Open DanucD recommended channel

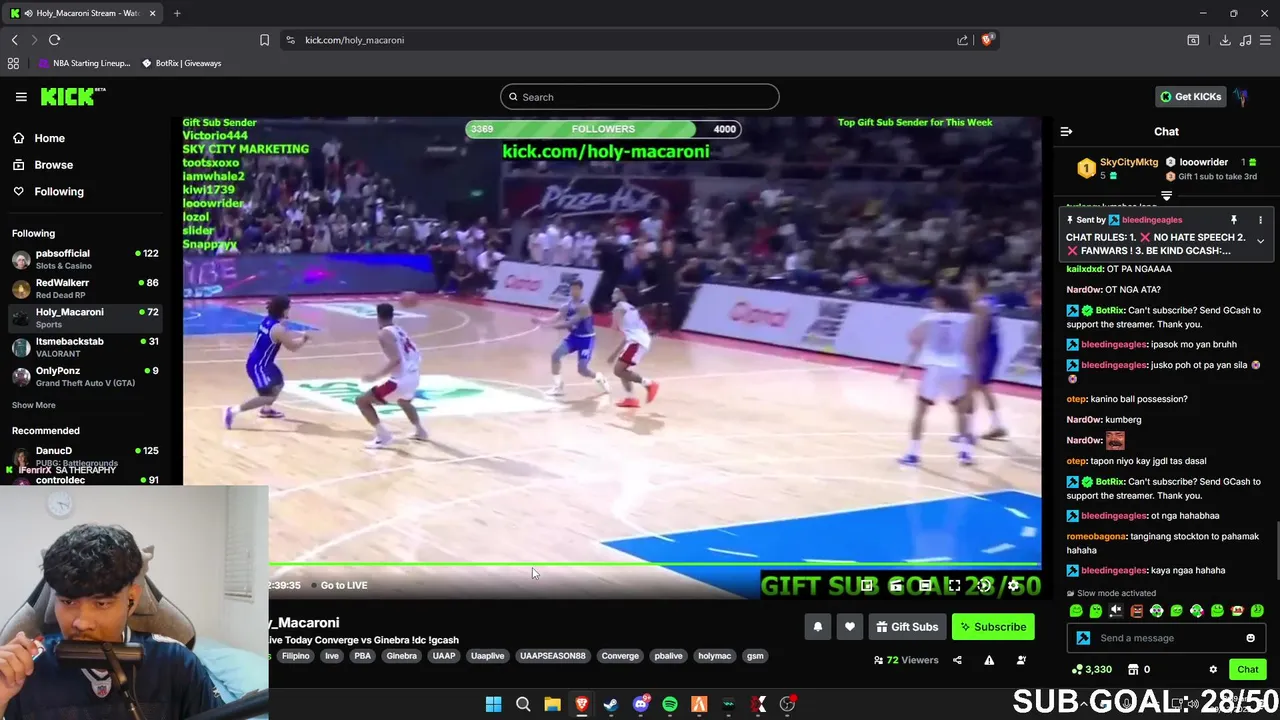coord(85,455)
